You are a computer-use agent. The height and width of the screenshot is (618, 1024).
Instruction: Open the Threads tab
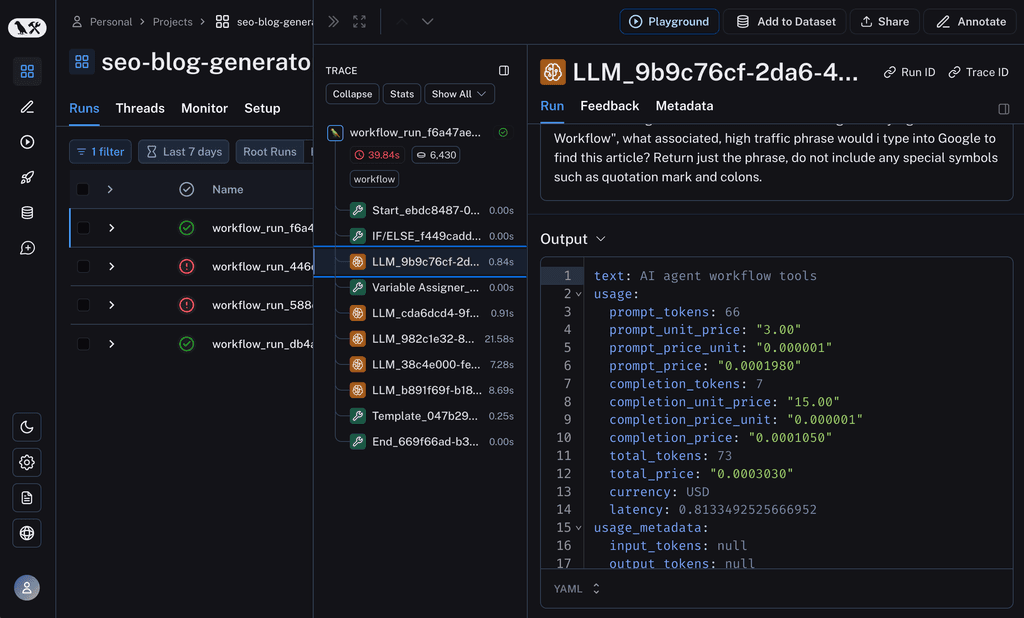pyautogui.click(x=140, y=108)
